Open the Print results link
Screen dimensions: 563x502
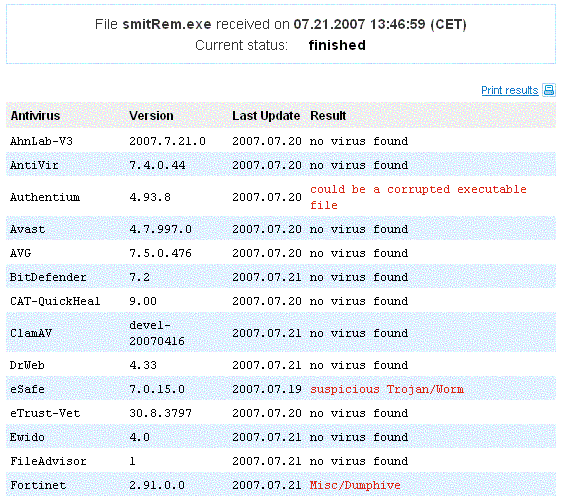510,90
